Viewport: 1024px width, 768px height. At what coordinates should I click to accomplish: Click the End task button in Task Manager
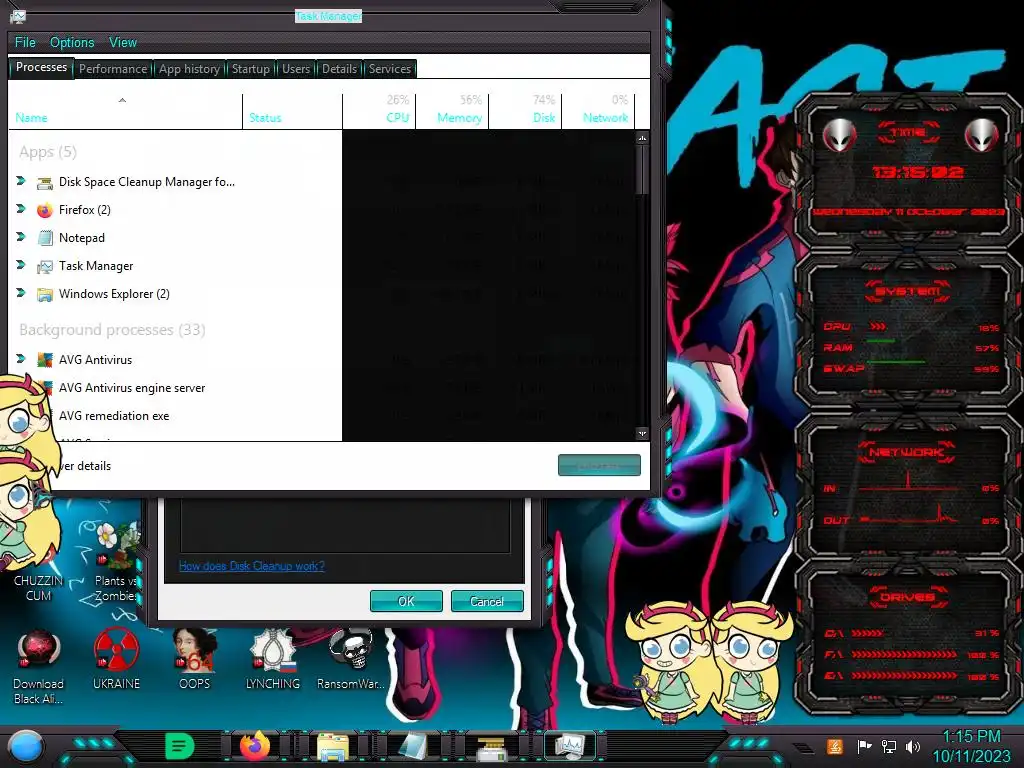[x=600, y=466]
